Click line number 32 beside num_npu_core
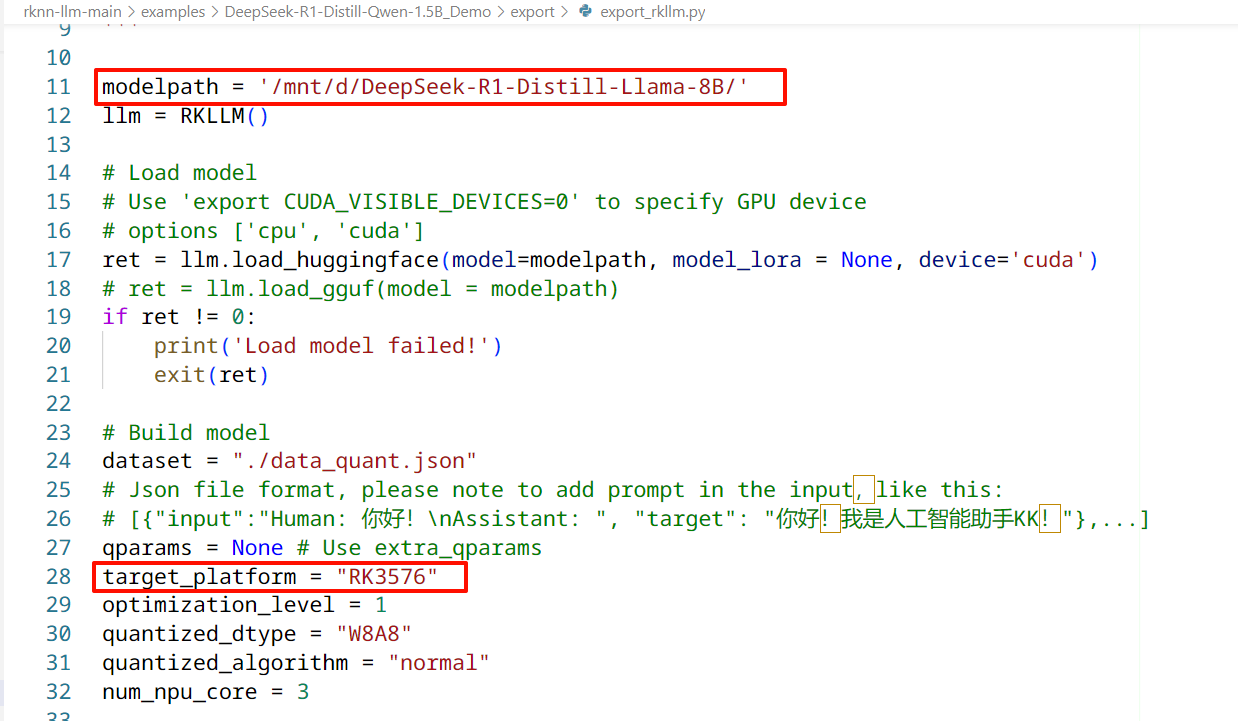 tap(59, 692)
